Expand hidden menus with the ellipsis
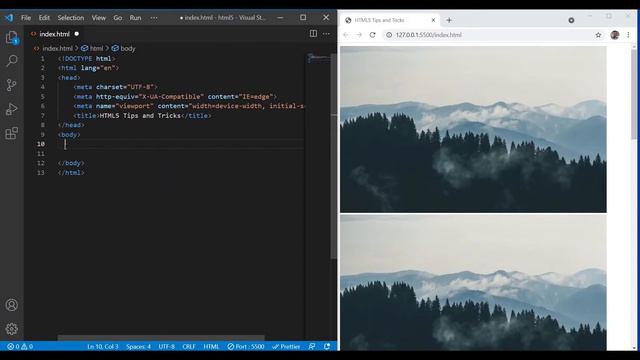Viewport: 640px width, 360px height. (154, 18)
